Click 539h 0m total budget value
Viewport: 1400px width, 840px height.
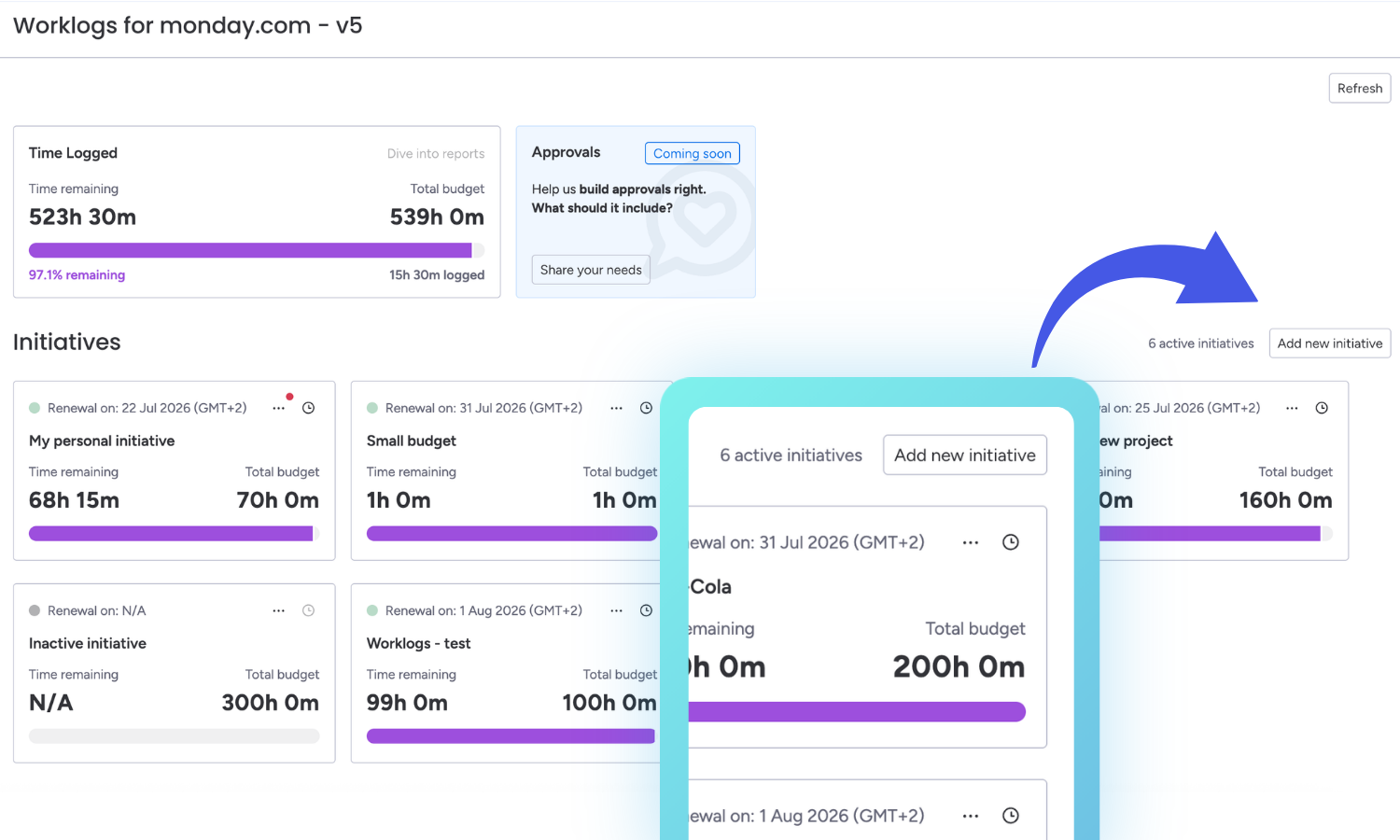[x=437, y=217]
